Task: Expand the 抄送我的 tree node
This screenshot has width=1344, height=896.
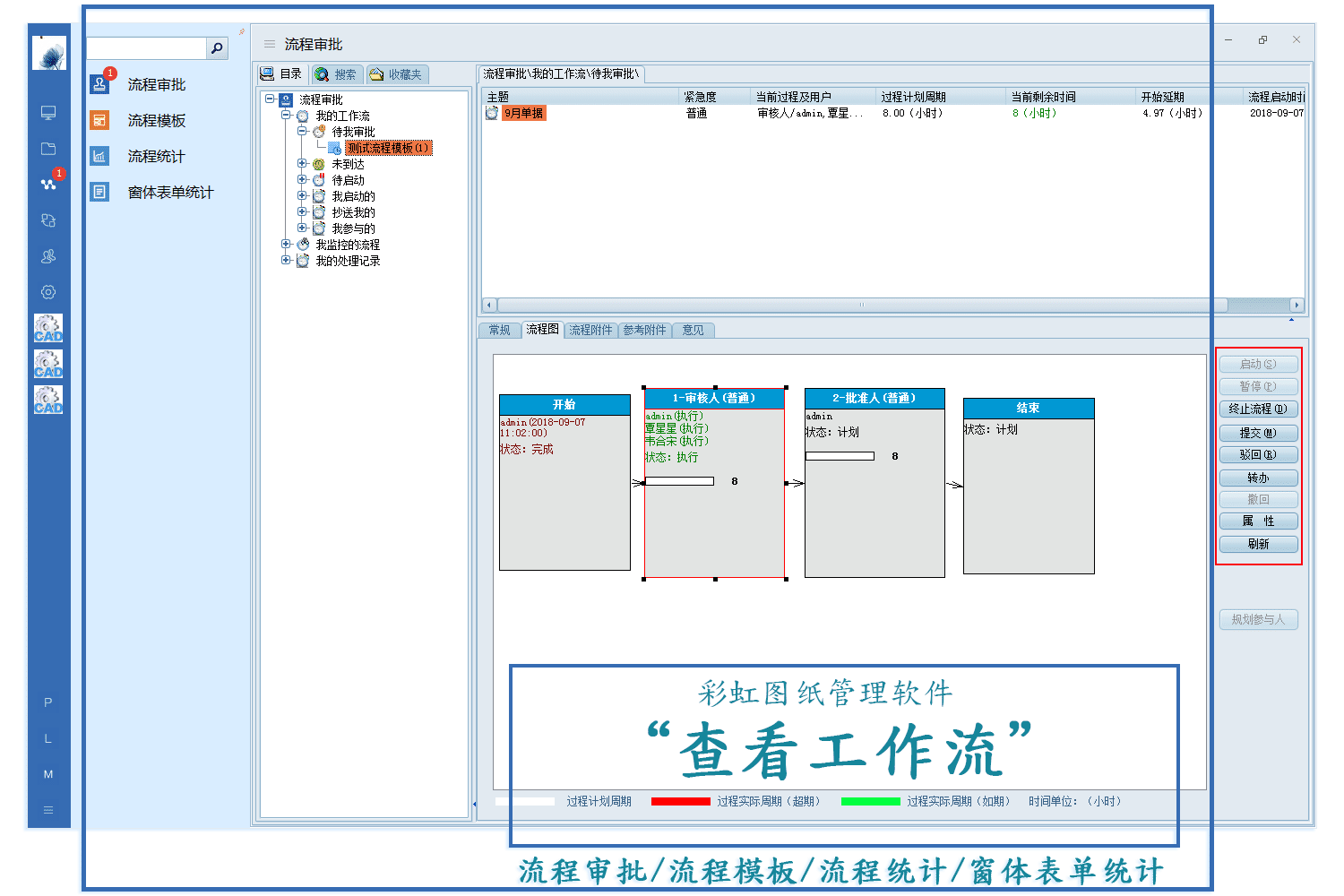Action: coord(302,212)
